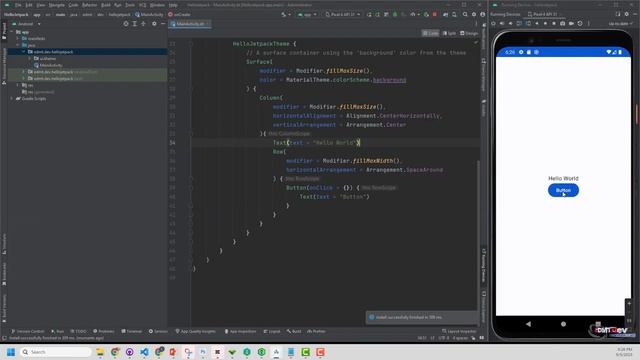Click the Sync Project with Gradle icon

click(x=445, y=14)
